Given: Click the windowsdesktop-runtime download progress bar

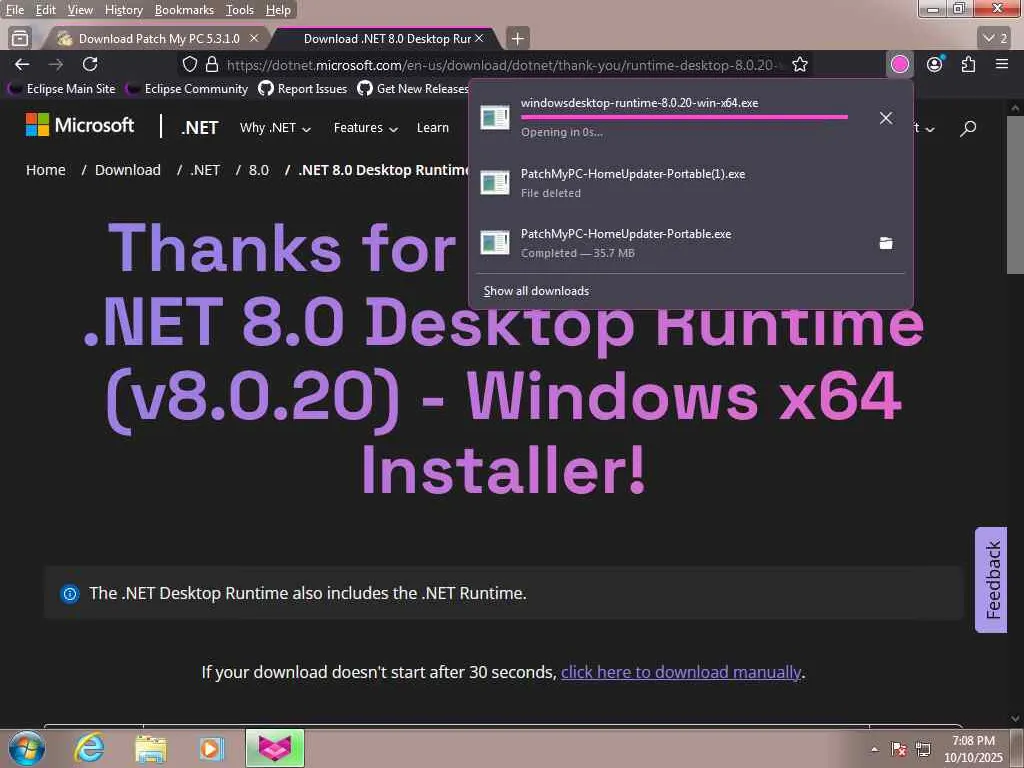Looking at the screenshot, I should click(684, 117).
